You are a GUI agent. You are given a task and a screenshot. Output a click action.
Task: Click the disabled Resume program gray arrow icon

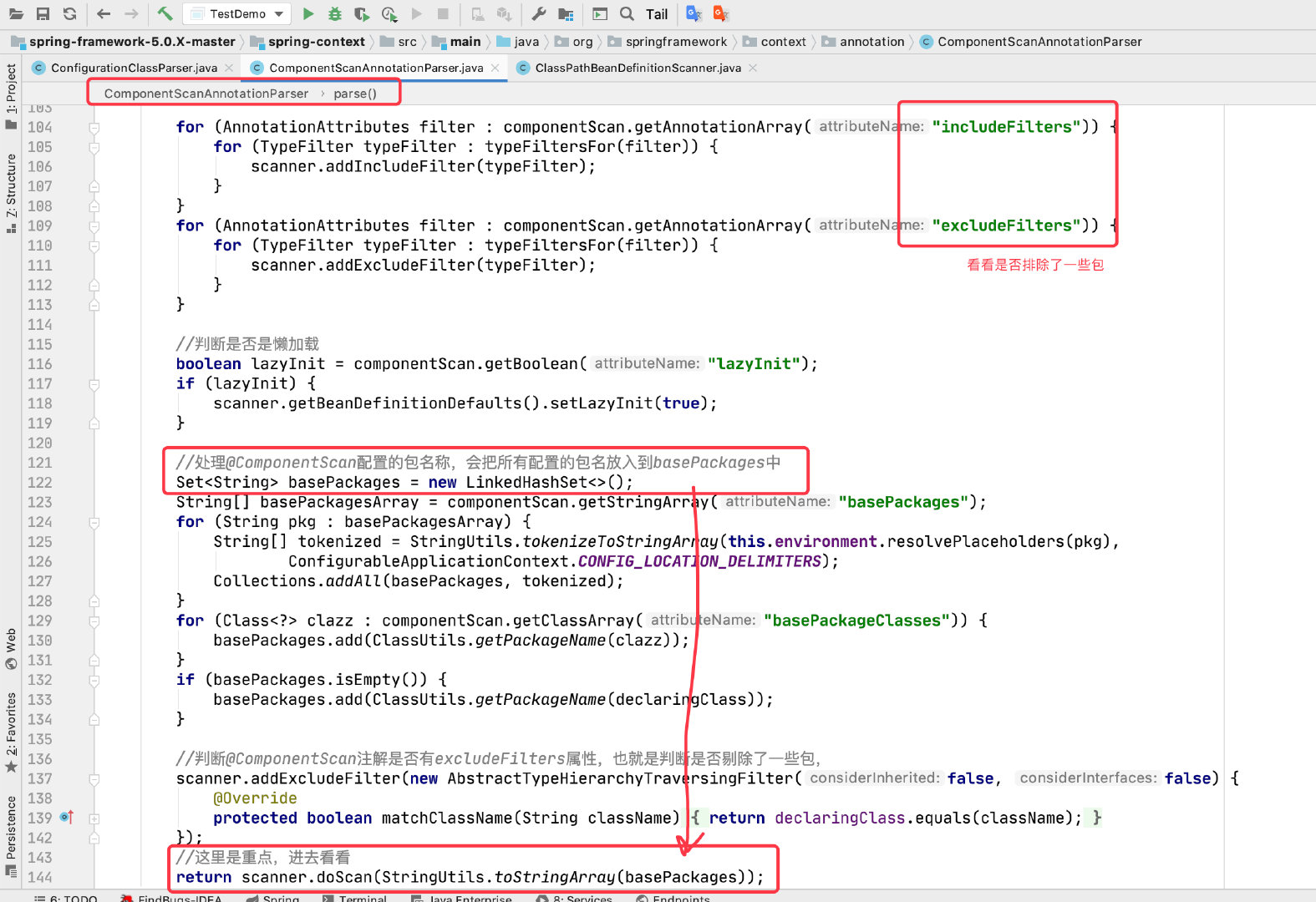(417, 13)
